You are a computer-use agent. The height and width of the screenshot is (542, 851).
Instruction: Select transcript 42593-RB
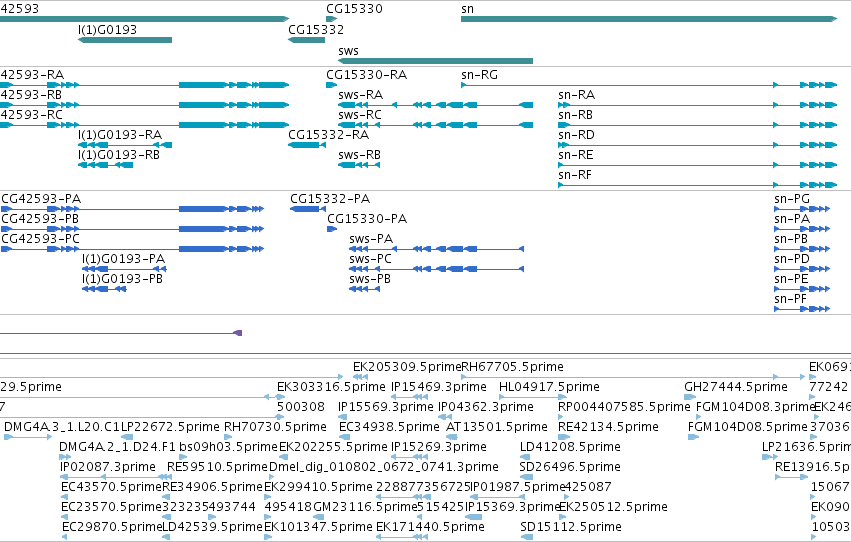144,105
